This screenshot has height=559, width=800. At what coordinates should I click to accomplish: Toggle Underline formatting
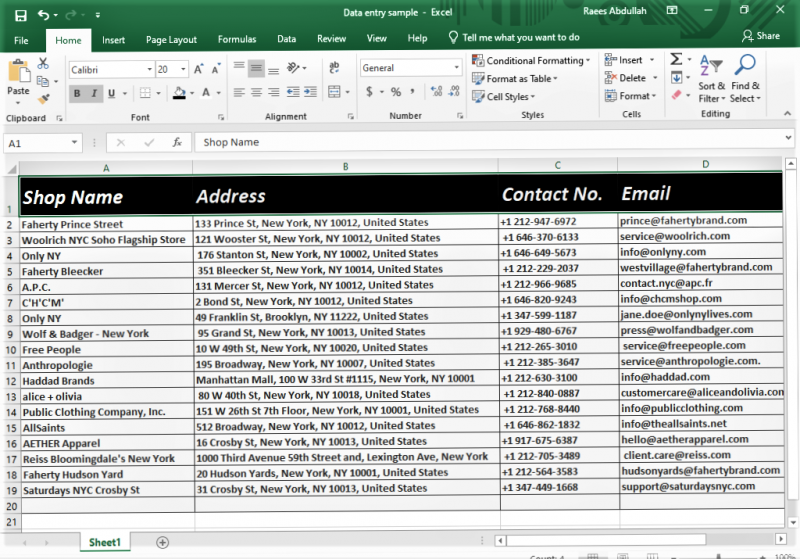[111, 93]
